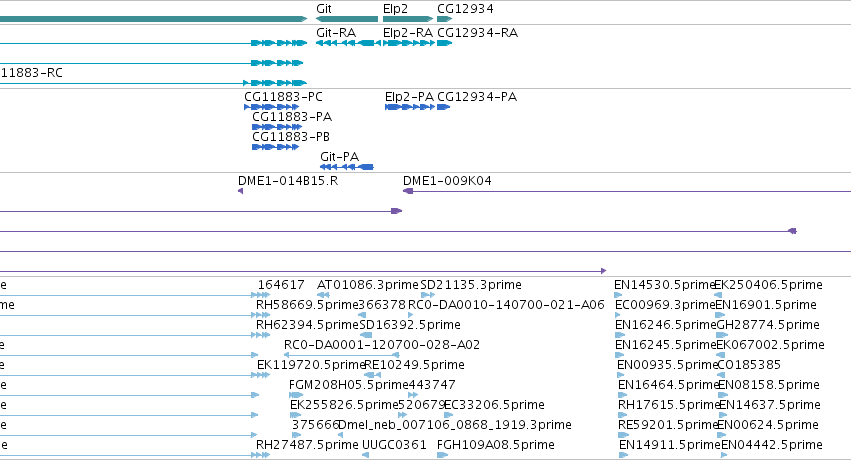Select the Git gene label
Image resolution: width=851 pixels, height=460 pixels.
(x=323, y=9)
